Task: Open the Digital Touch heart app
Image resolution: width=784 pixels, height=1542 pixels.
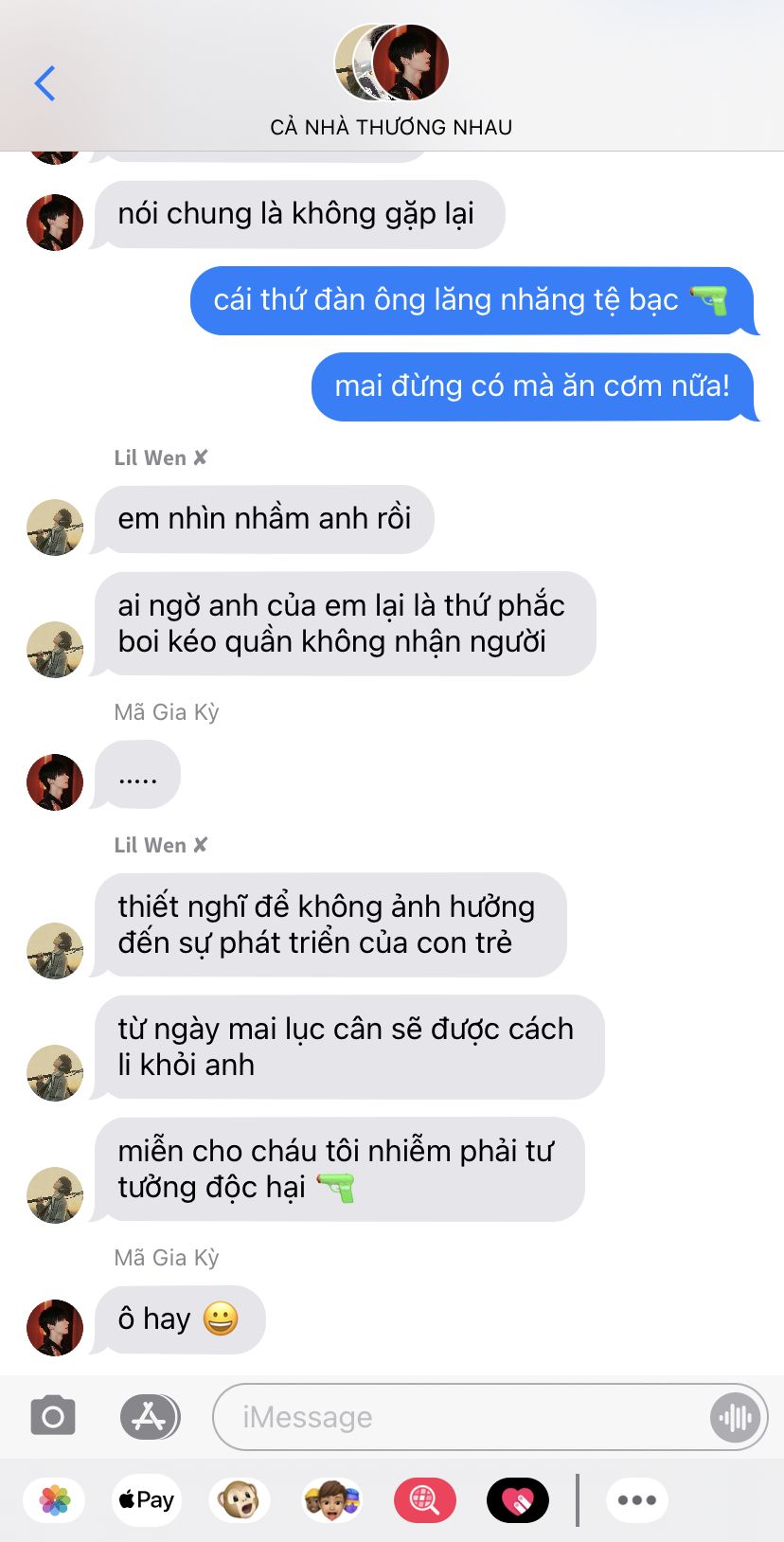Action: coord(518,1500)
